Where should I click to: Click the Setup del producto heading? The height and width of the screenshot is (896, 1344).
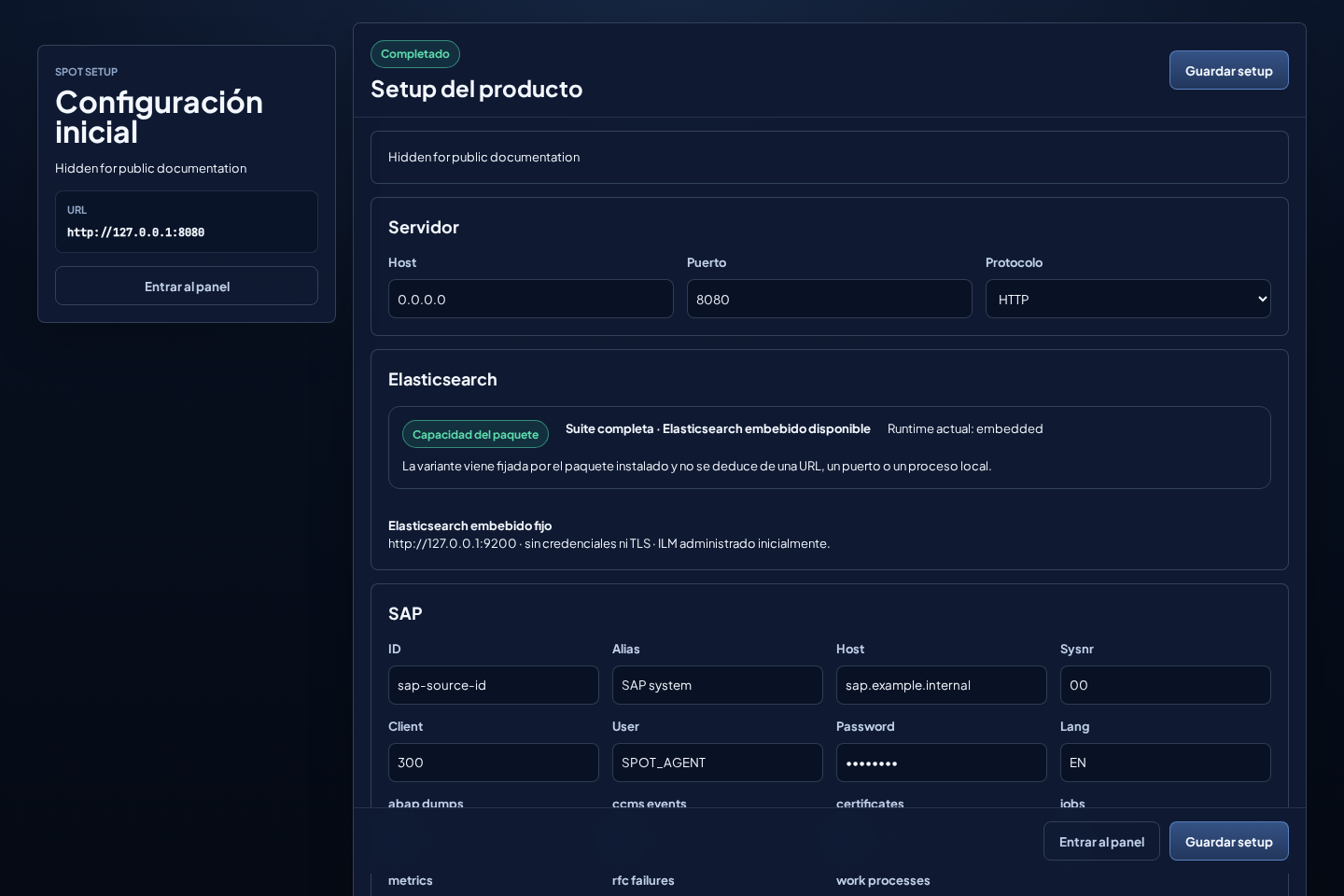[476, 89]
